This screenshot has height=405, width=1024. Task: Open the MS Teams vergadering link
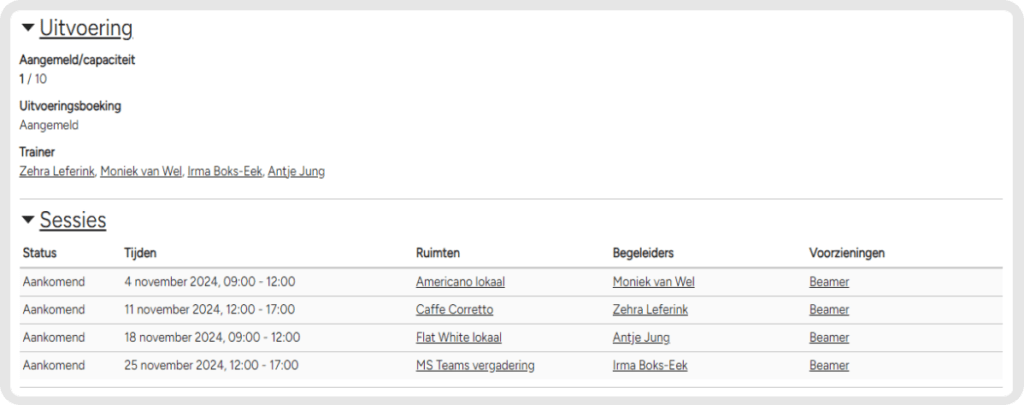[x=475, y=366]
